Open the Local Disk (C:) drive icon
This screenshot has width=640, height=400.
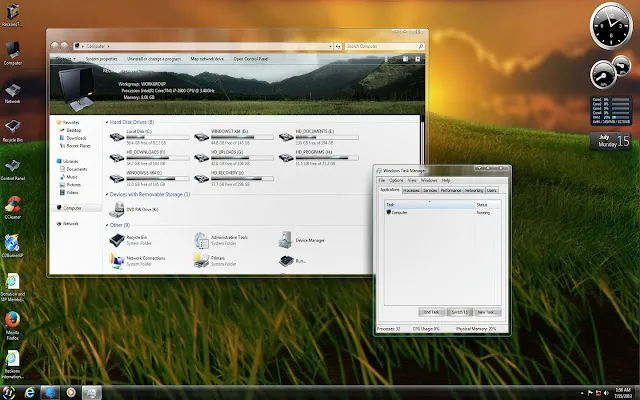pyautogui.click(x=117, y=137)
